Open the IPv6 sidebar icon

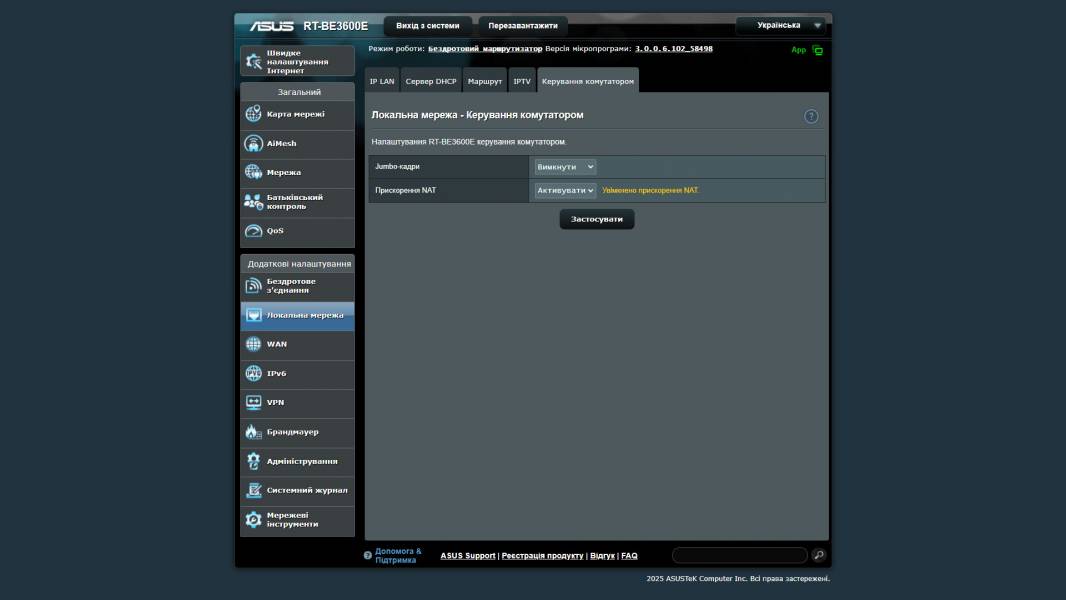point(254,373)
